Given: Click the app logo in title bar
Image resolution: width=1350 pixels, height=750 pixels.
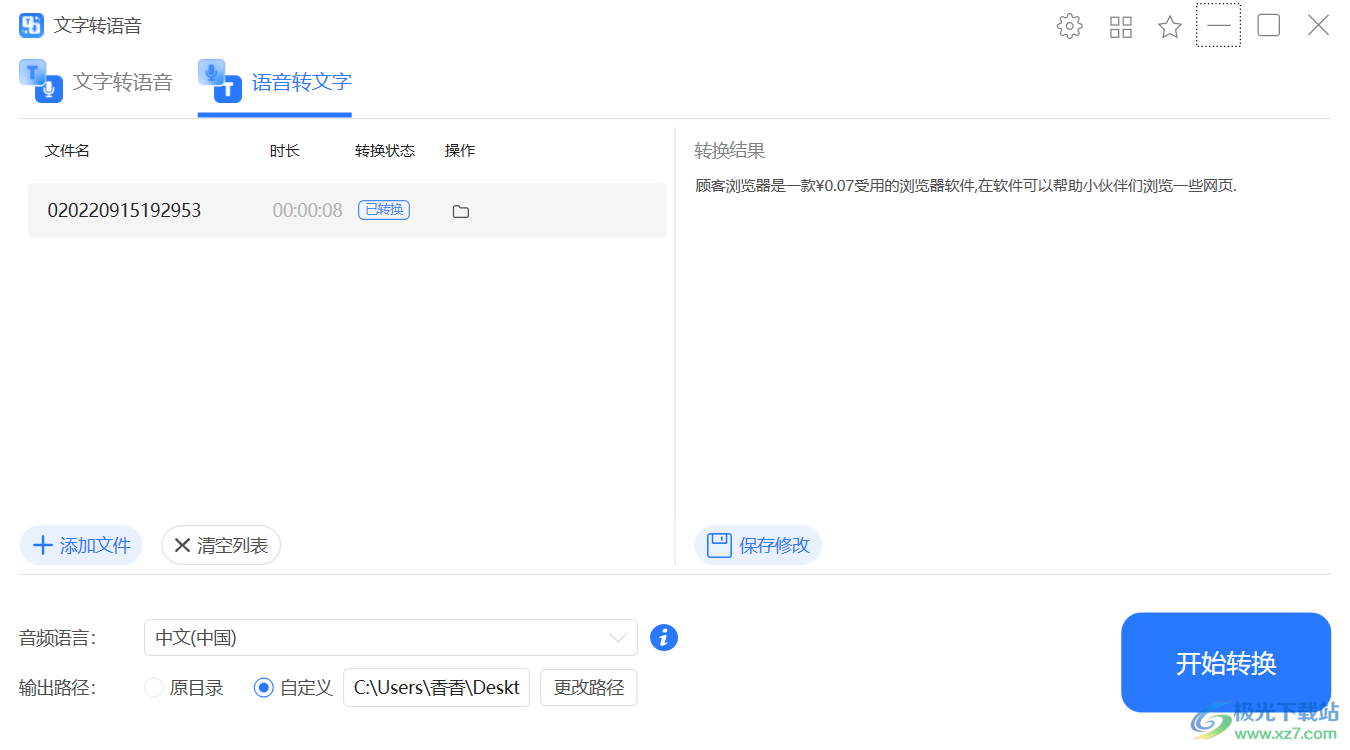Looking at the screenshot, I should coord(31,26).
